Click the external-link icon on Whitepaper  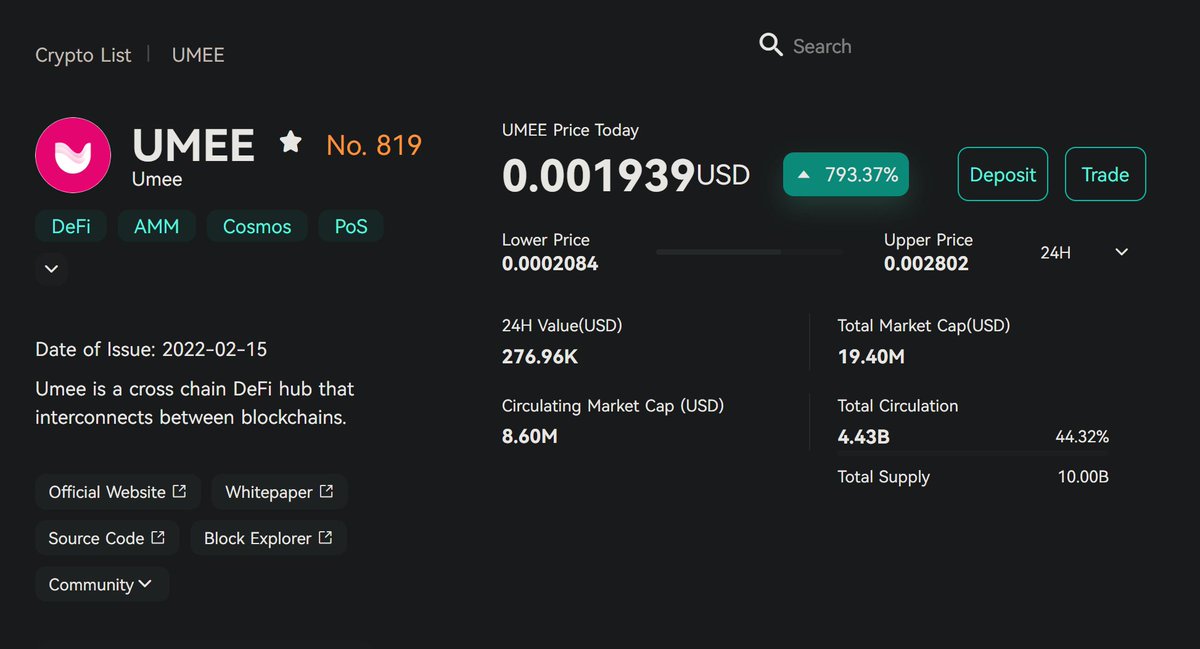(326, 491)
